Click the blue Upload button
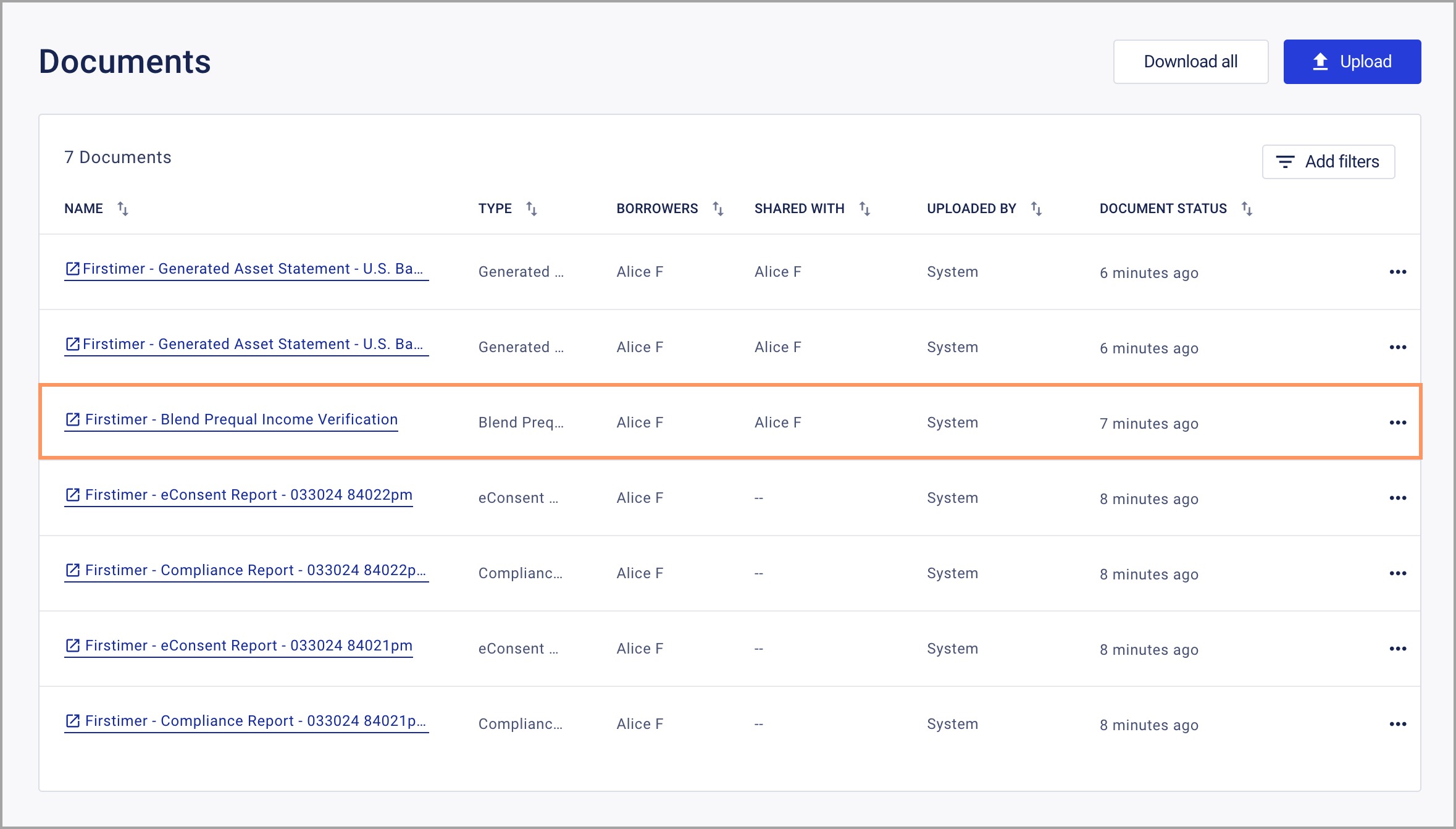The image size is (1456, 829). [x=1352, y=62]
